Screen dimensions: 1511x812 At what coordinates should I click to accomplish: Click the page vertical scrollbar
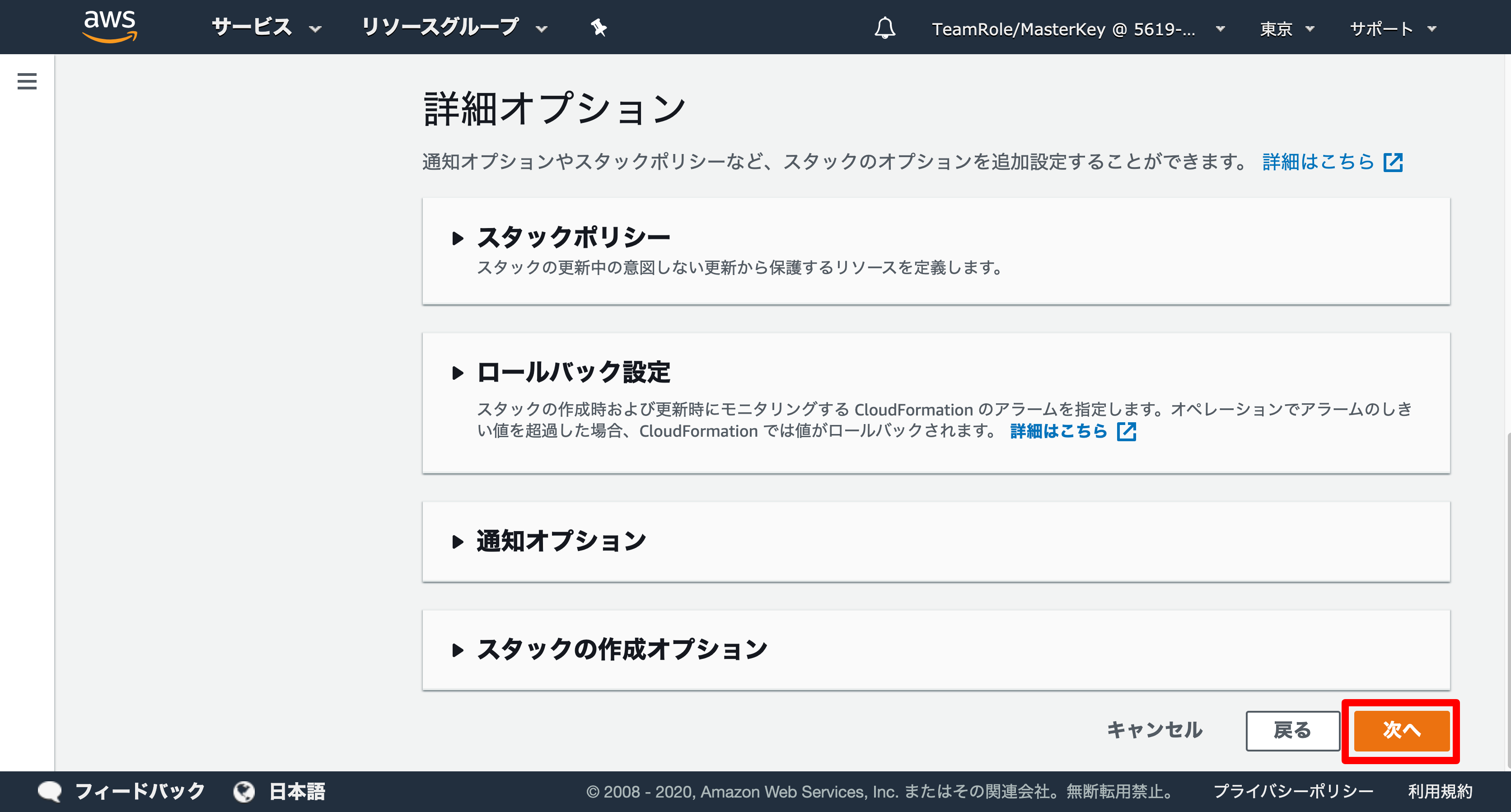tap(1508, 600)
